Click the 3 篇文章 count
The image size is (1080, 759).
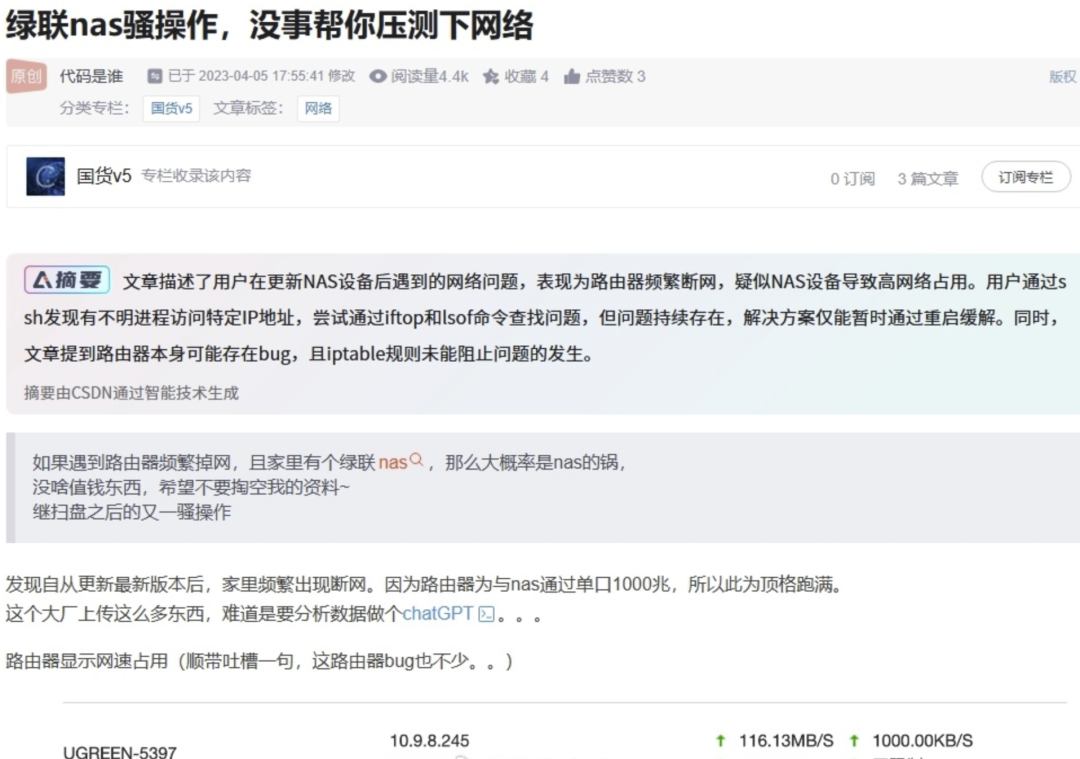[928, 179]
